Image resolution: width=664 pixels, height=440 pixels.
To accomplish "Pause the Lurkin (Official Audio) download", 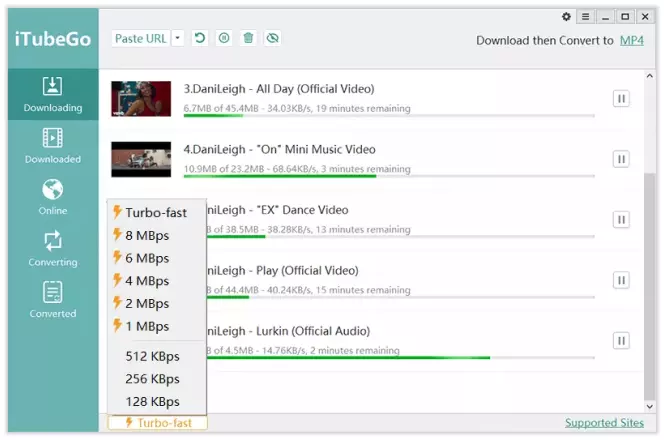I will (621, 341).
